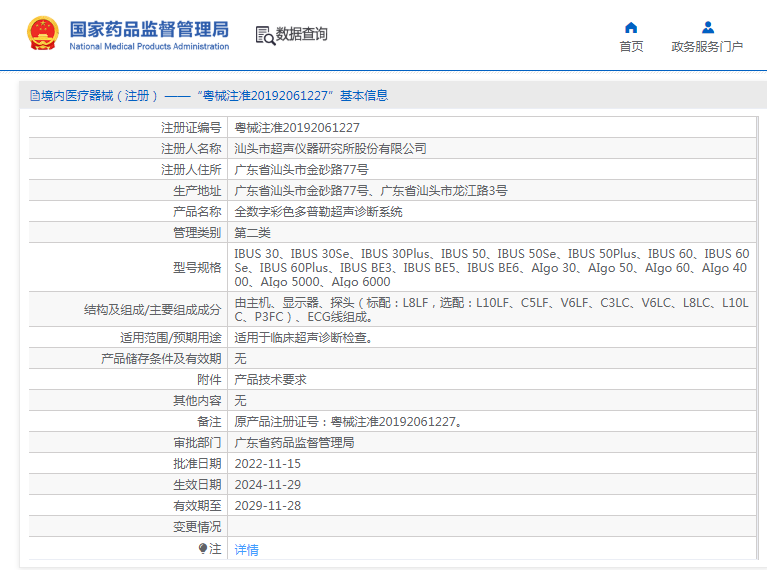767x570 pixels.
Task: Click the national emblem logo
Action: [42, 34]
